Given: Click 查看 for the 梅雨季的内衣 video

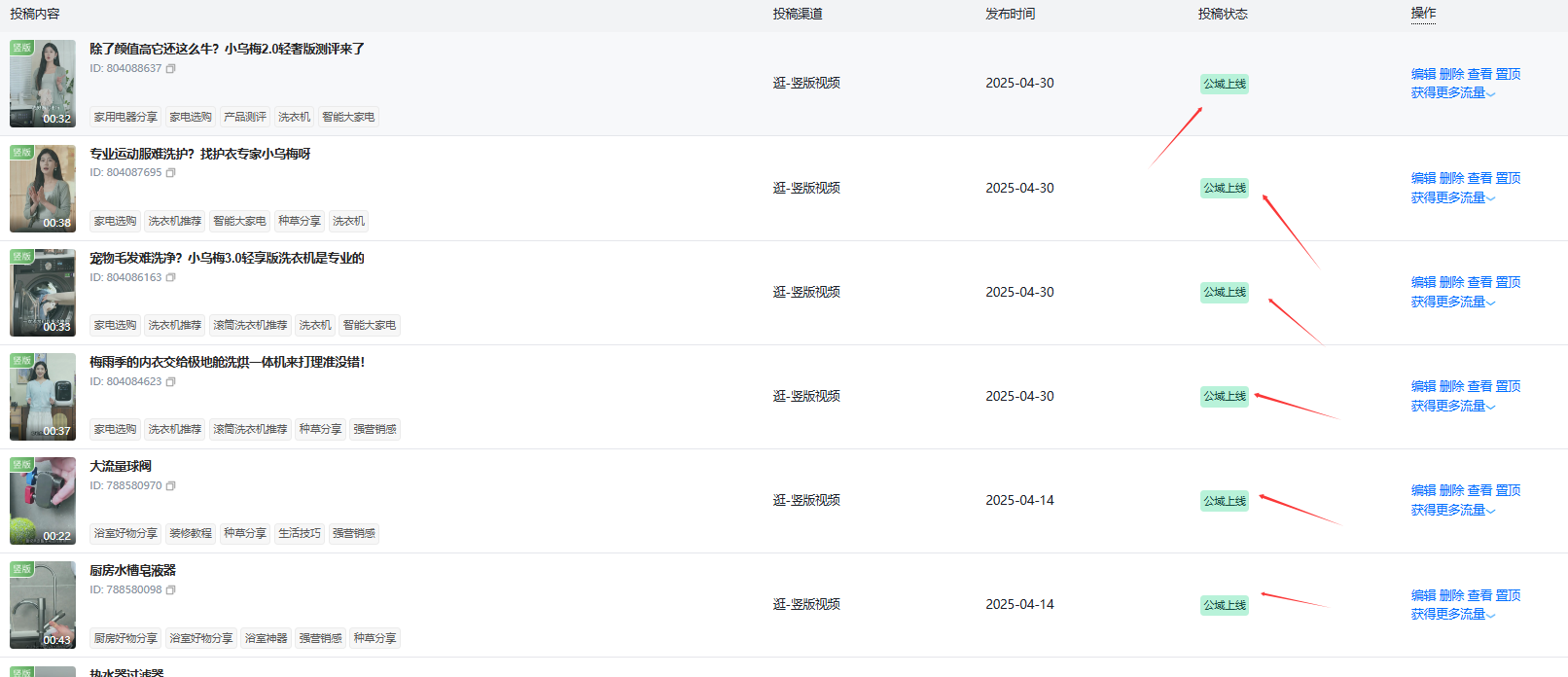Looking at the screenshot, I should pyautogui.click(x=1479, y=386).
